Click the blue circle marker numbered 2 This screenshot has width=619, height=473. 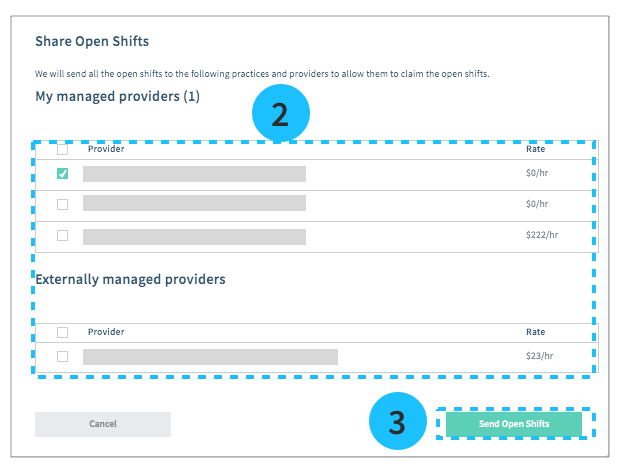[280, 116]
